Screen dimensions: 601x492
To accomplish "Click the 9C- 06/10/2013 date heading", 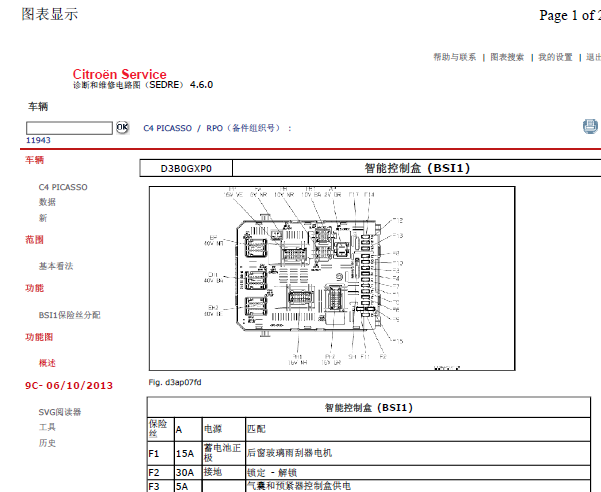I will pyautogui.click(x=69, y=385).
